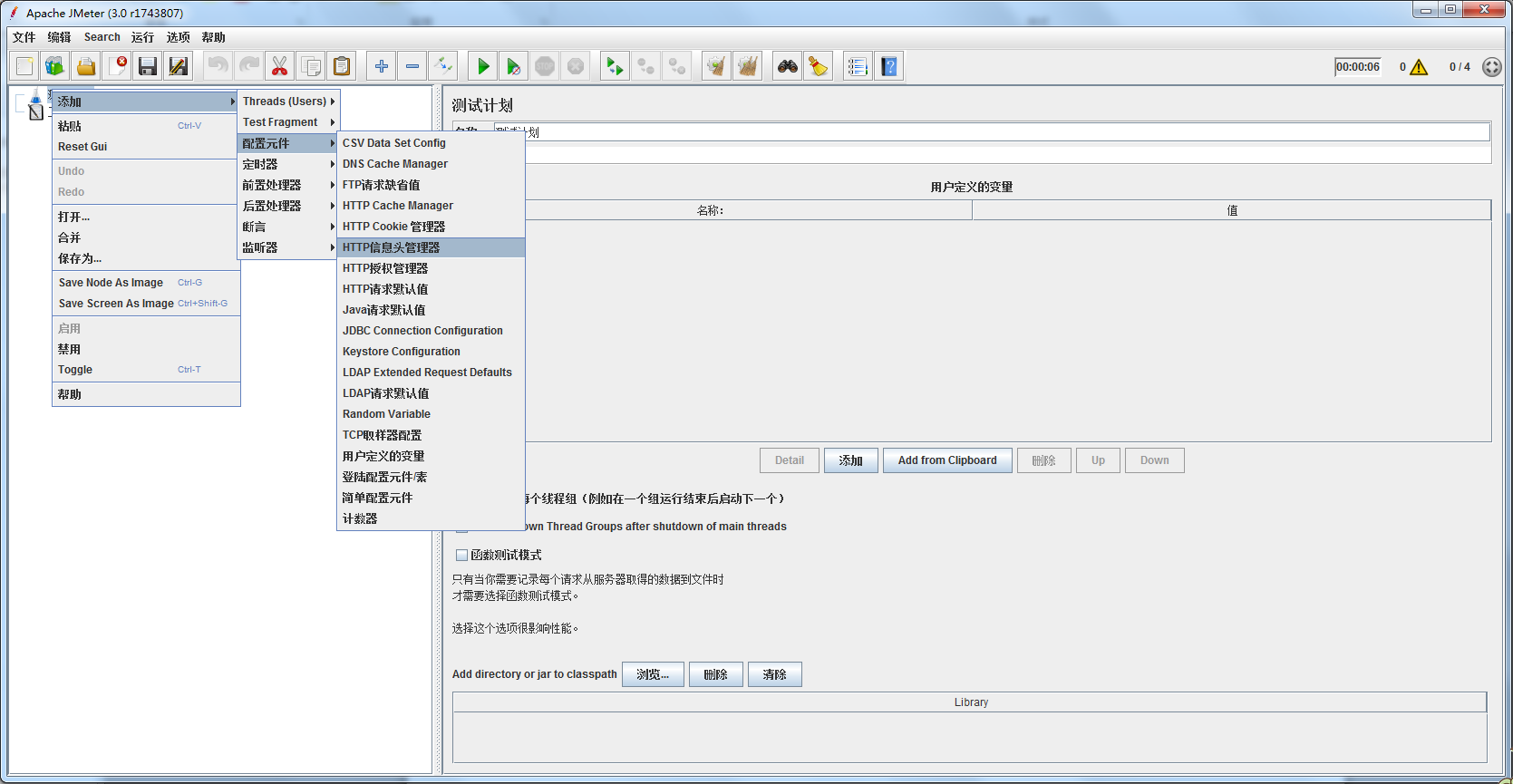Click the Detail button
1513x784 pixels.
(x=790, y=460)
